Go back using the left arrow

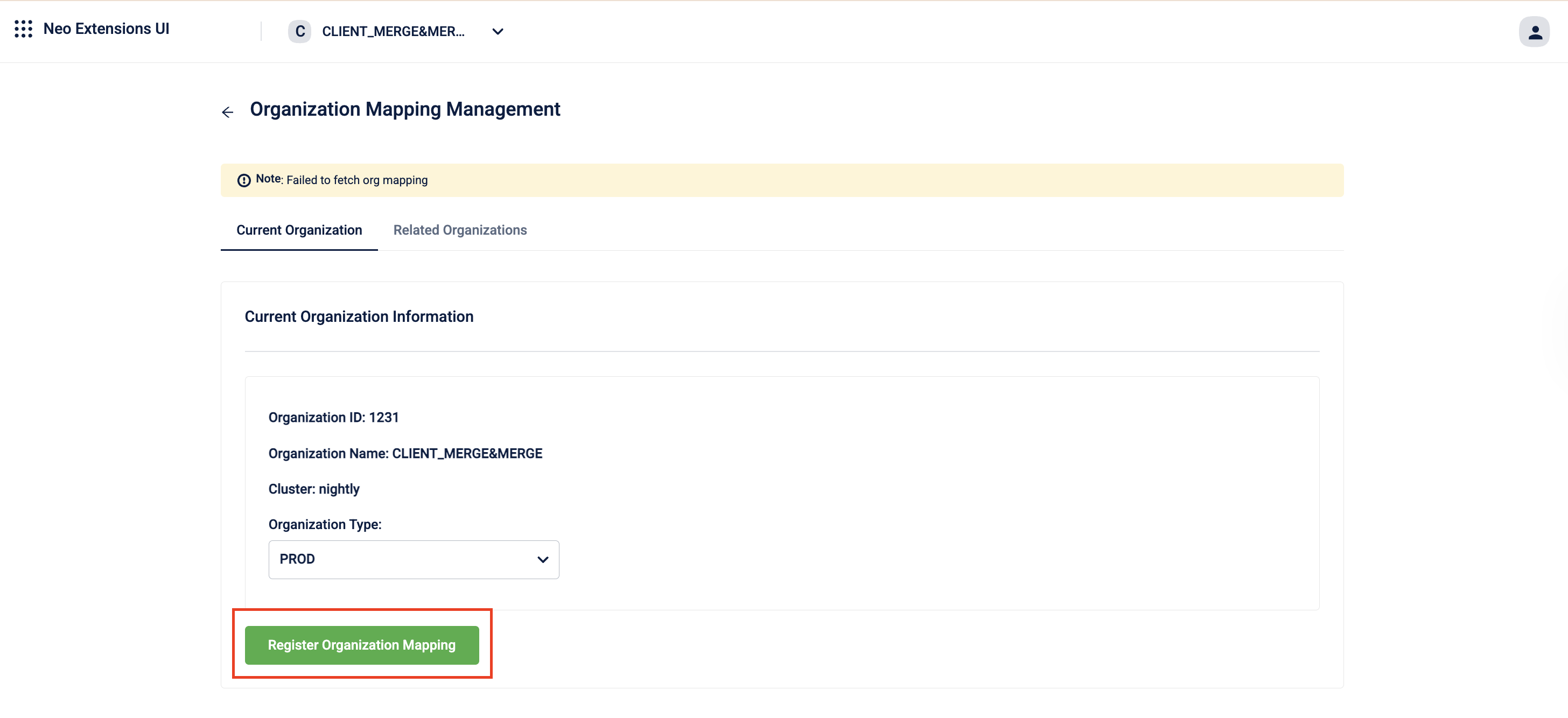point(228,112)
